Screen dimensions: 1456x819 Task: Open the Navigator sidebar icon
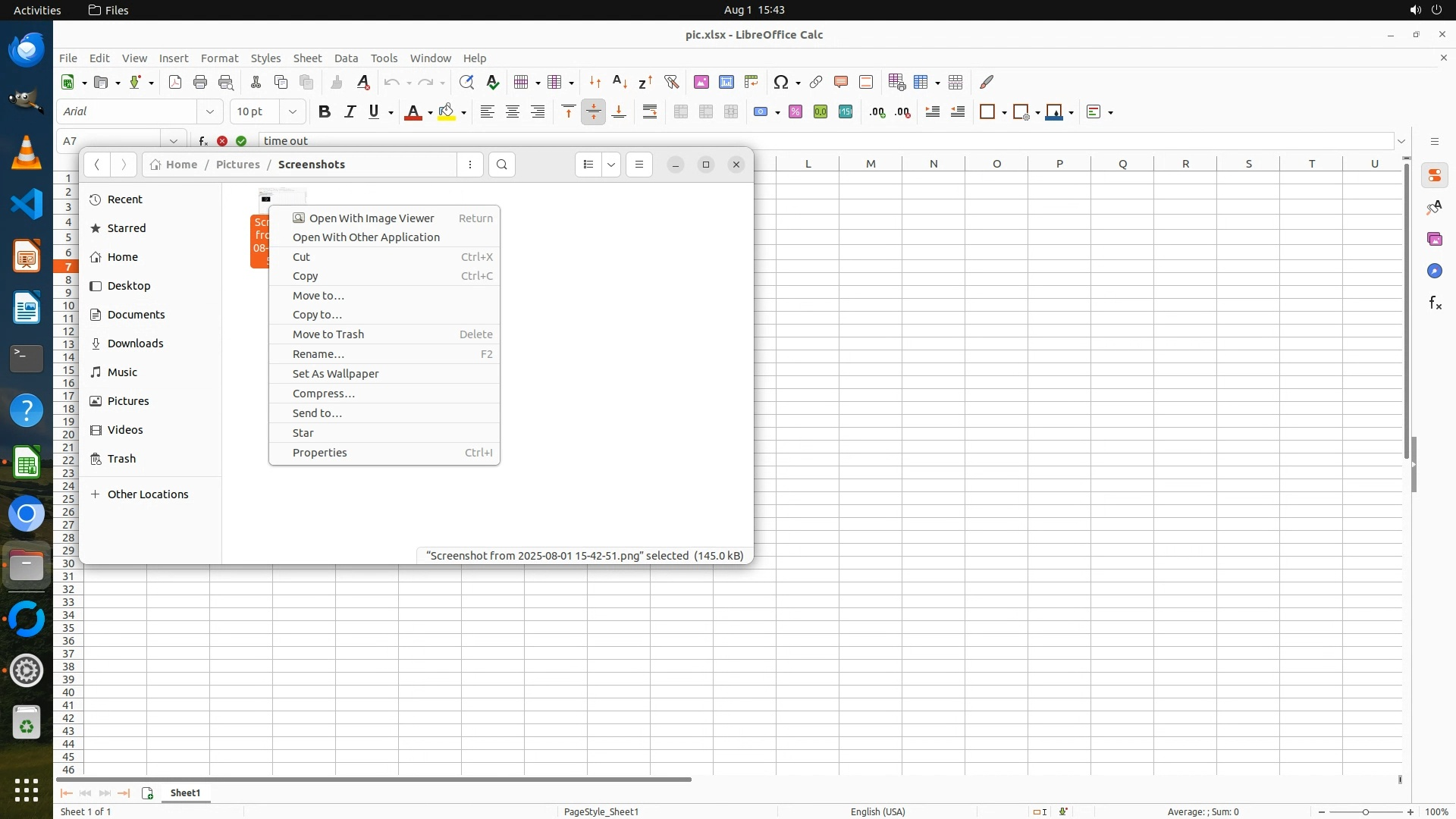[1434, 271]
